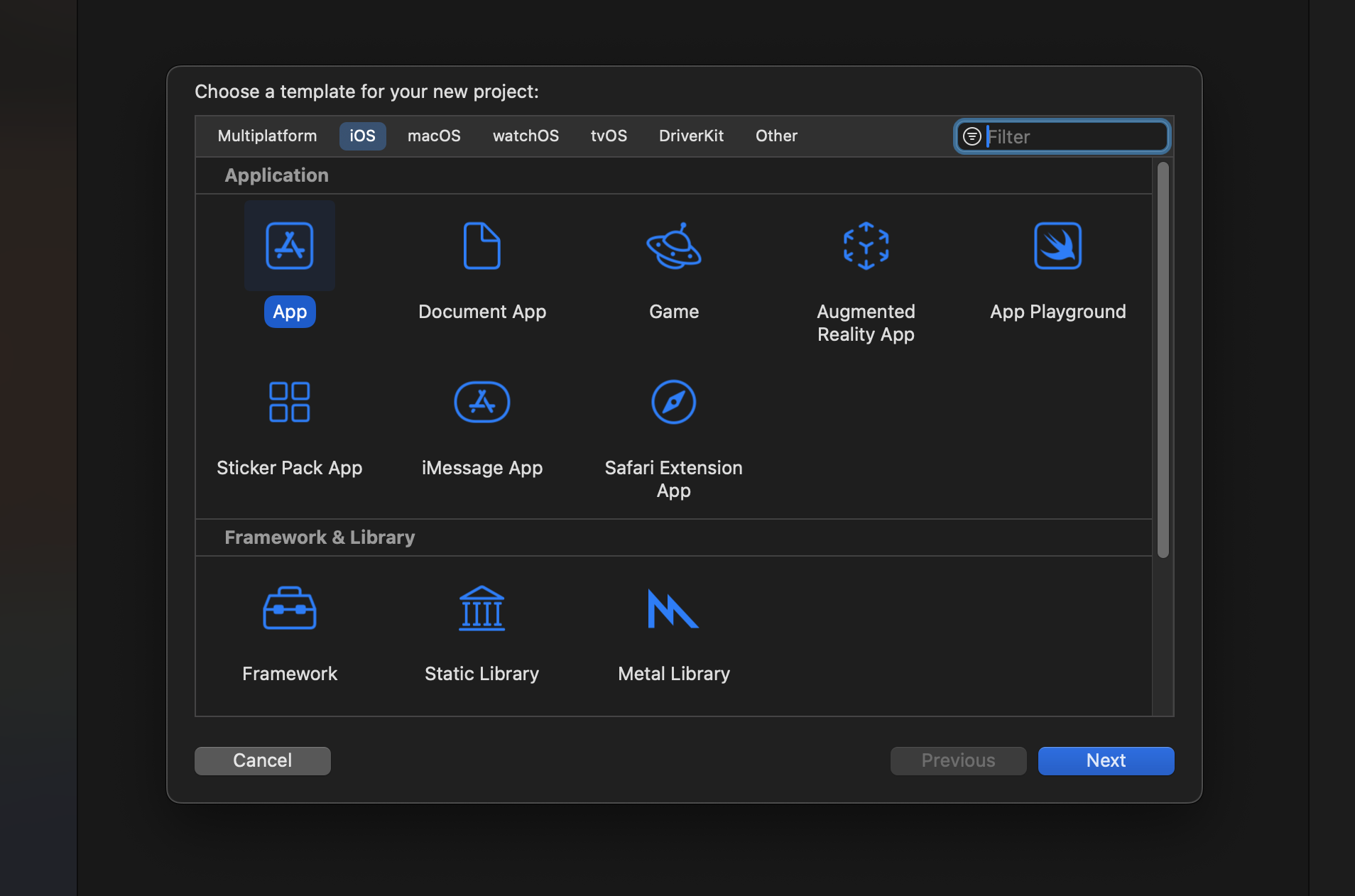
Task: Click the "Metal Library" label
Action: point(674,674)
